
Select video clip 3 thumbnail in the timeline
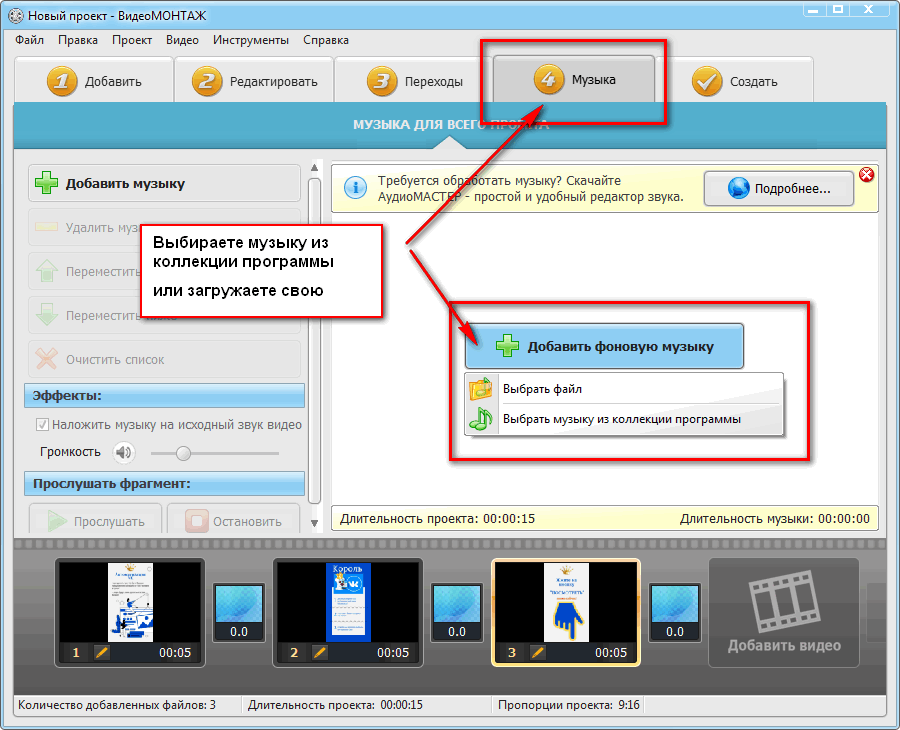pyautogui.click(x=566, y=612)
